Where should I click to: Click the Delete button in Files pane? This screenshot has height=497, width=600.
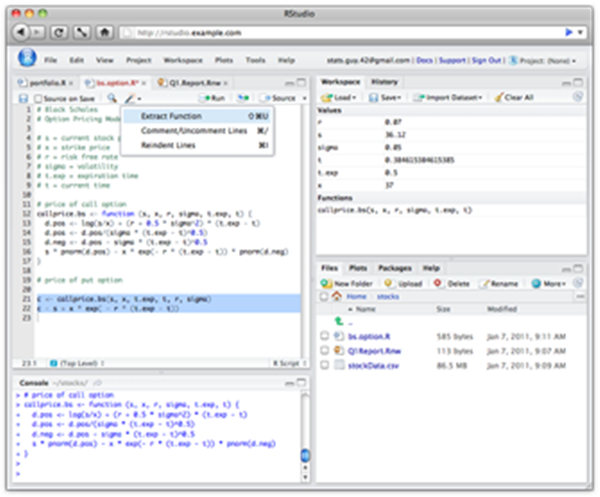pos(452,284)
